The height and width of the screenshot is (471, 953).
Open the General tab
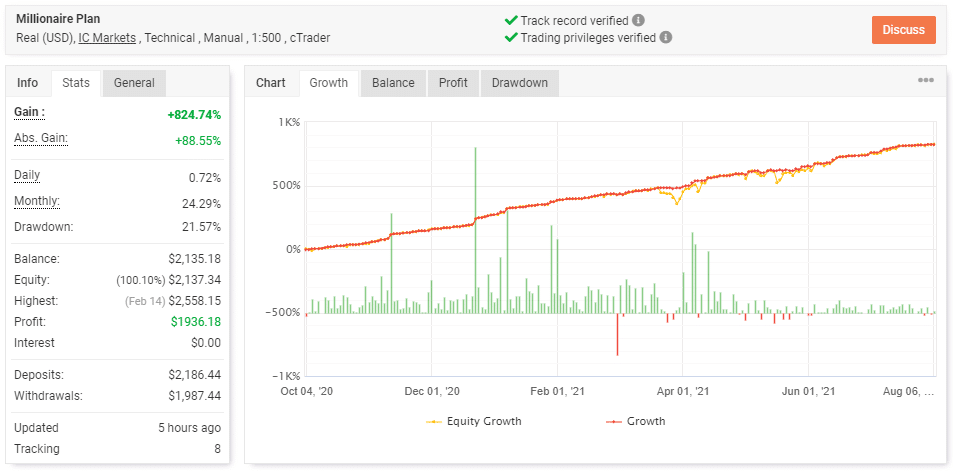point(134,83)
